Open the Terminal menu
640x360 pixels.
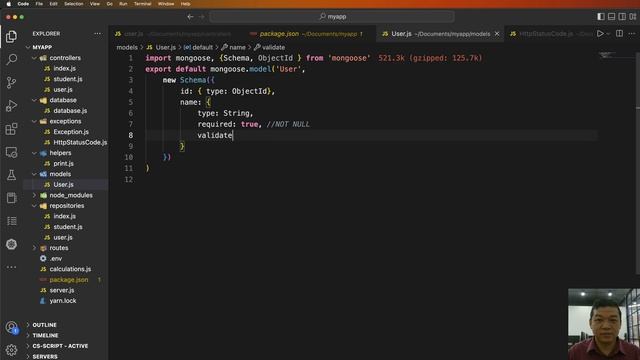point(142,4)
